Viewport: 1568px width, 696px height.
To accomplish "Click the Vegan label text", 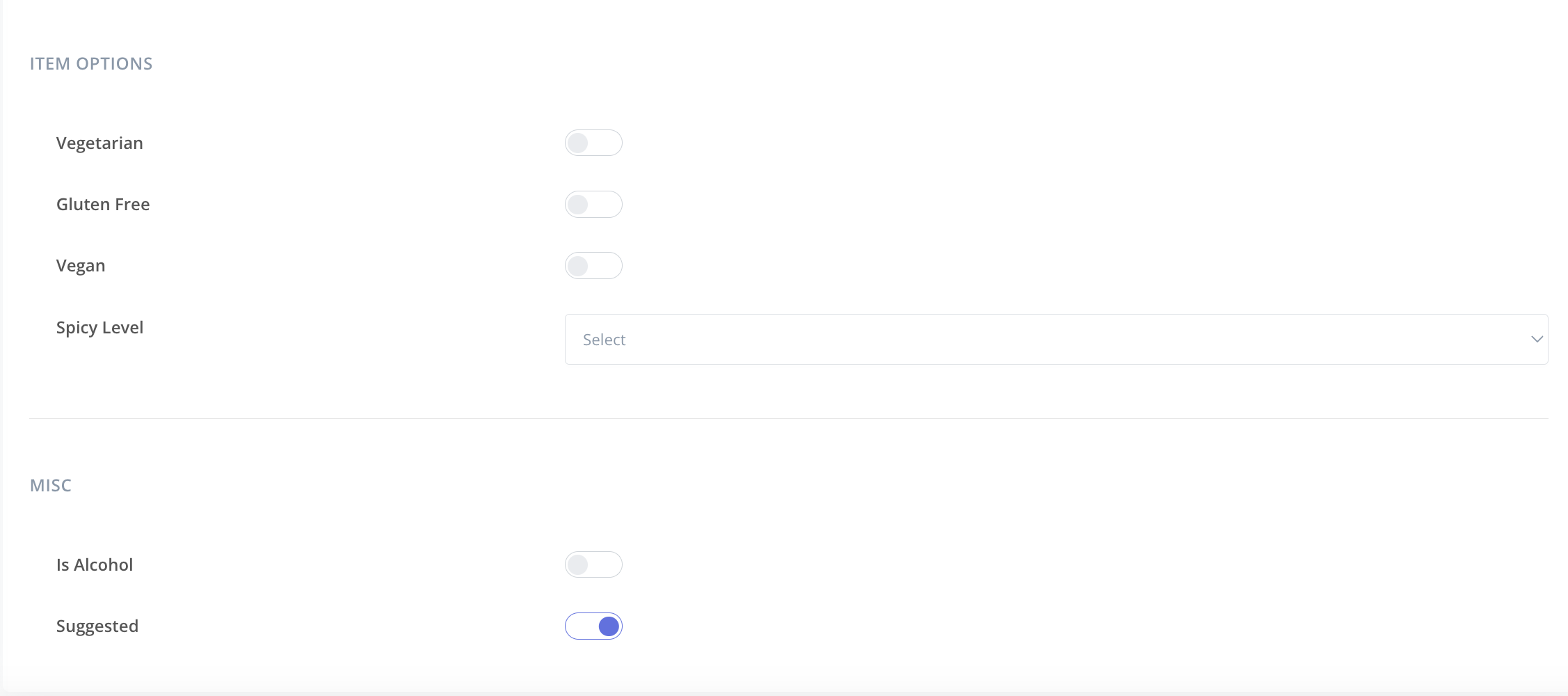I will click(x=81, y=265).
